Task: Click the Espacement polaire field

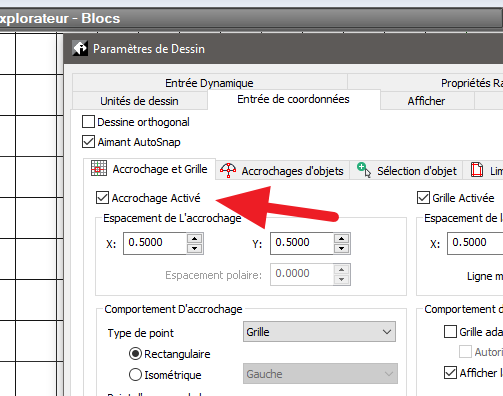Action: pos(302,274)
